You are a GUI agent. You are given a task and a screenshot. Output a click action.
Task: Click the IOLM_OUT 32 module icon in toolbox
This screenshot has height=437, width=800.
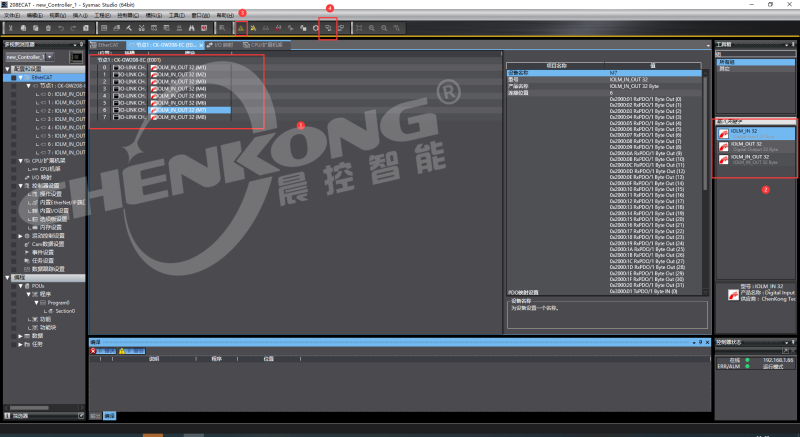[x=723, y=147]
